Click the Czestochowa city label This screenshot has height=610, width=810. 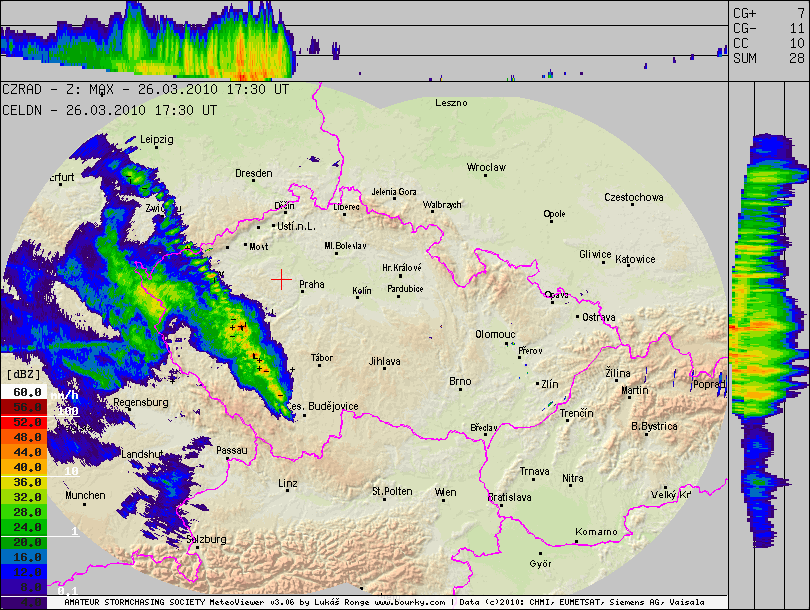point(634,197)
